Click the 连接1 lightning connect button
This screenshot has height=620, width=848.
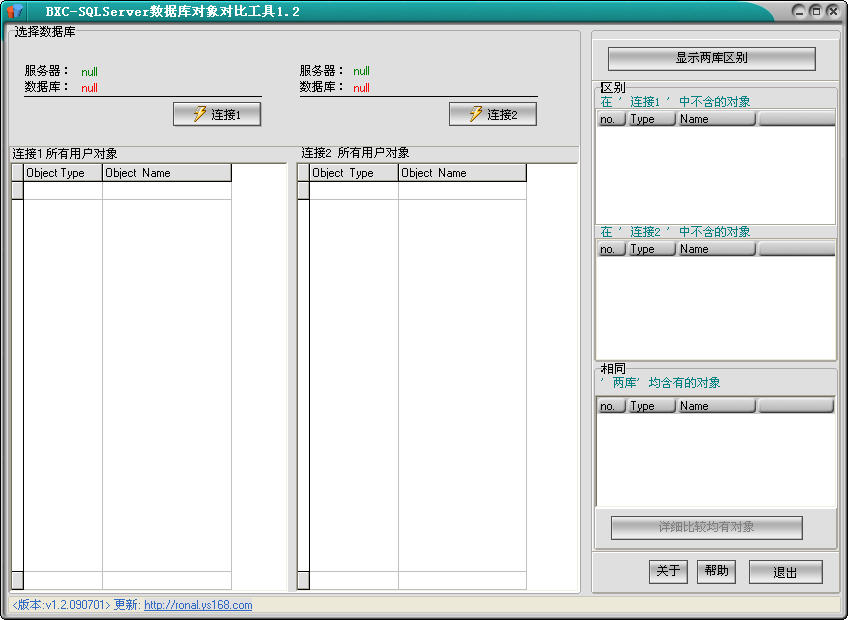[x=217, y=114]
